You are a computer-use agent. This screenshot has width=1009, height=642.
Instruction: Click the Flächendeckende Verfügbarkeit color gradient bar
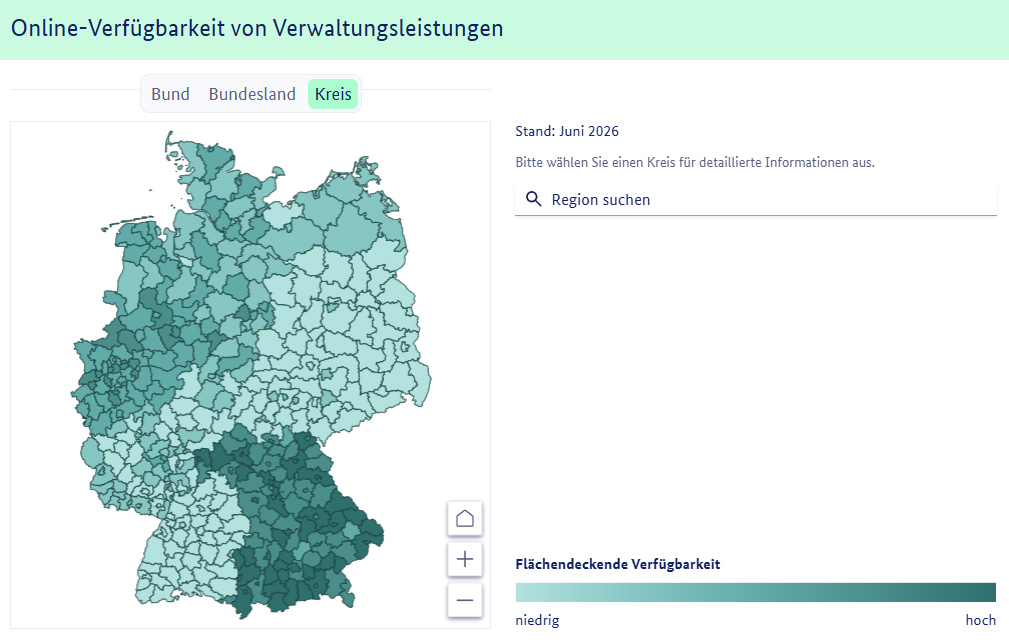(755, 592)
